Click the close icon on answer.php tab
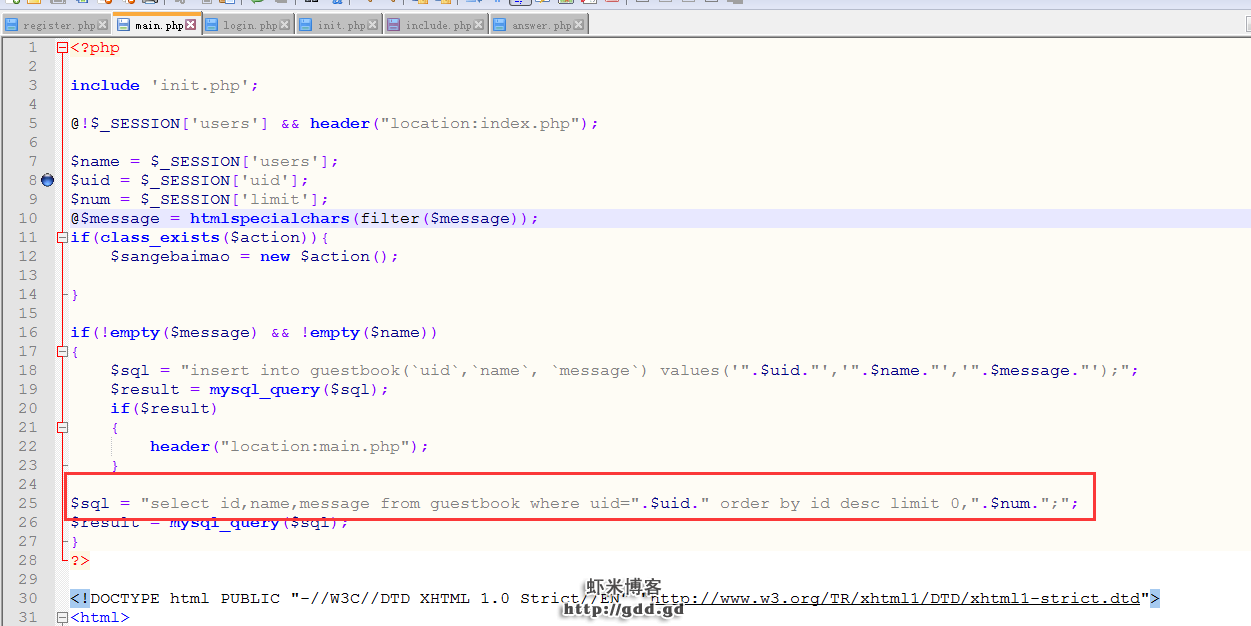 tap(578, 25)
